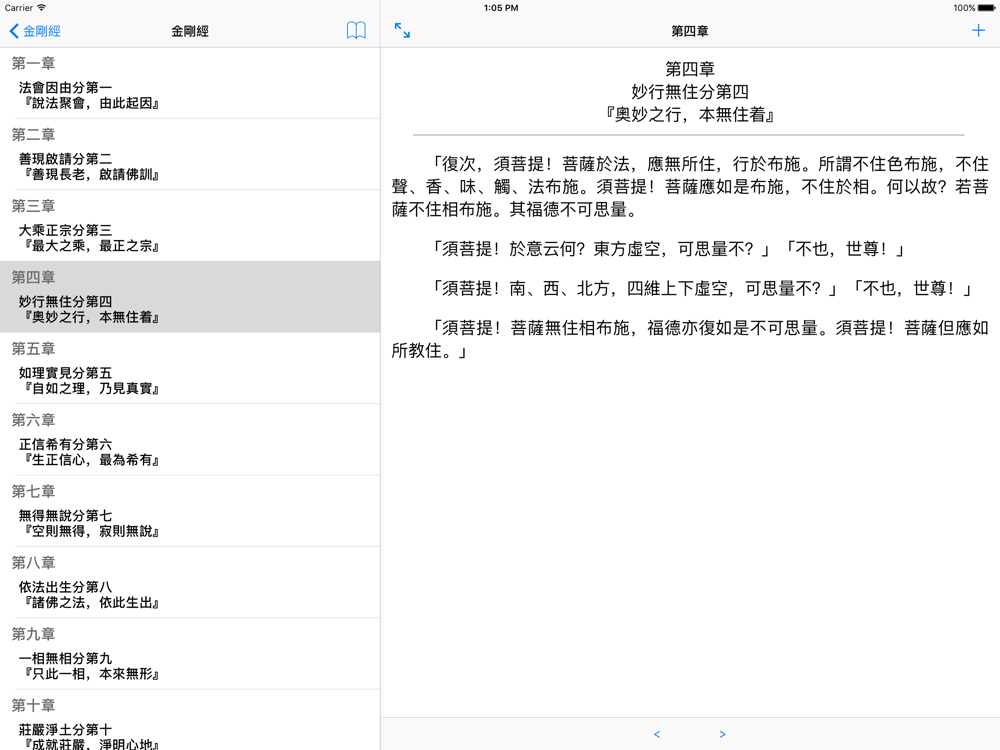Image resolution: width=1000 pixels, height=750 pixels.
Task: Click section header 第九章
Action: (33, 635)
